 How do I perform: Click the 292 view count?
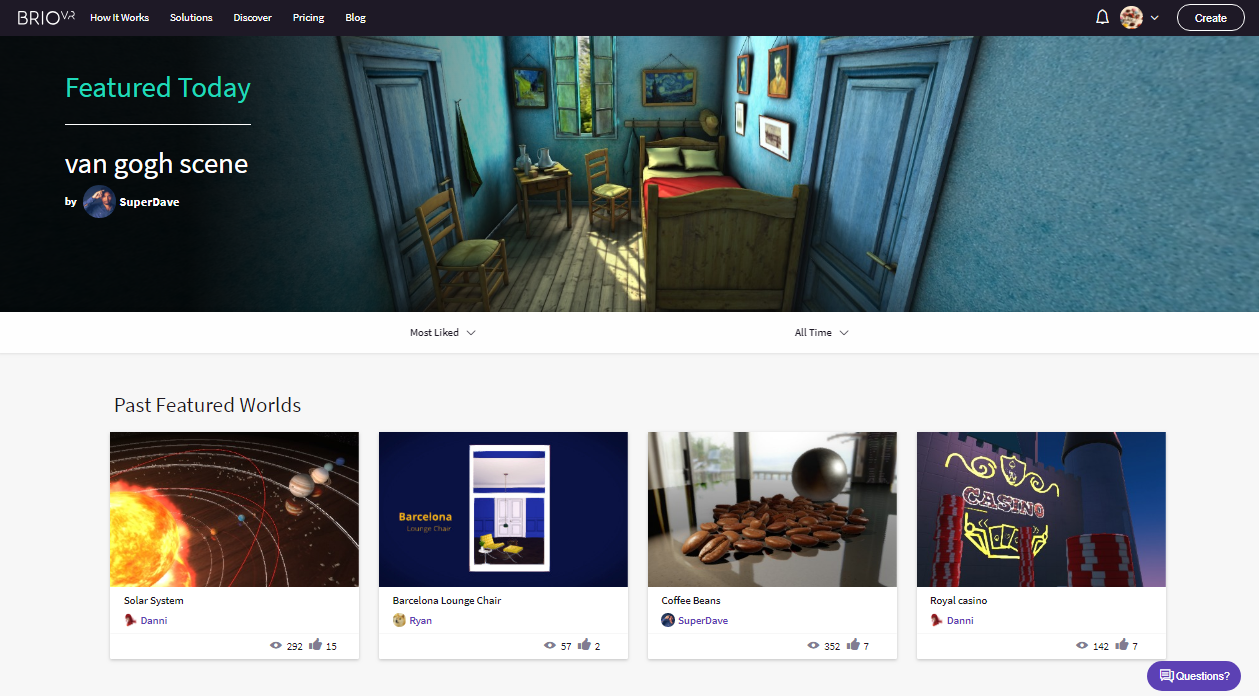tap(295, 647)
